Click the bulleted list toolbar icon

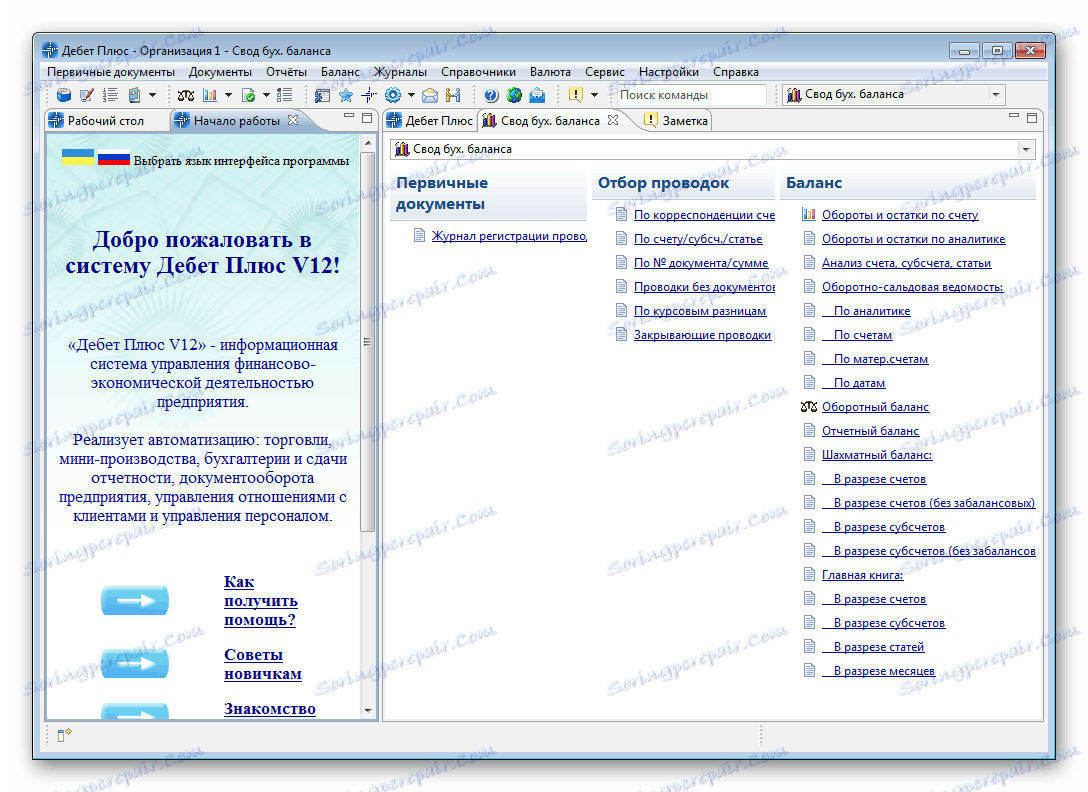click(x=284, y=95)
